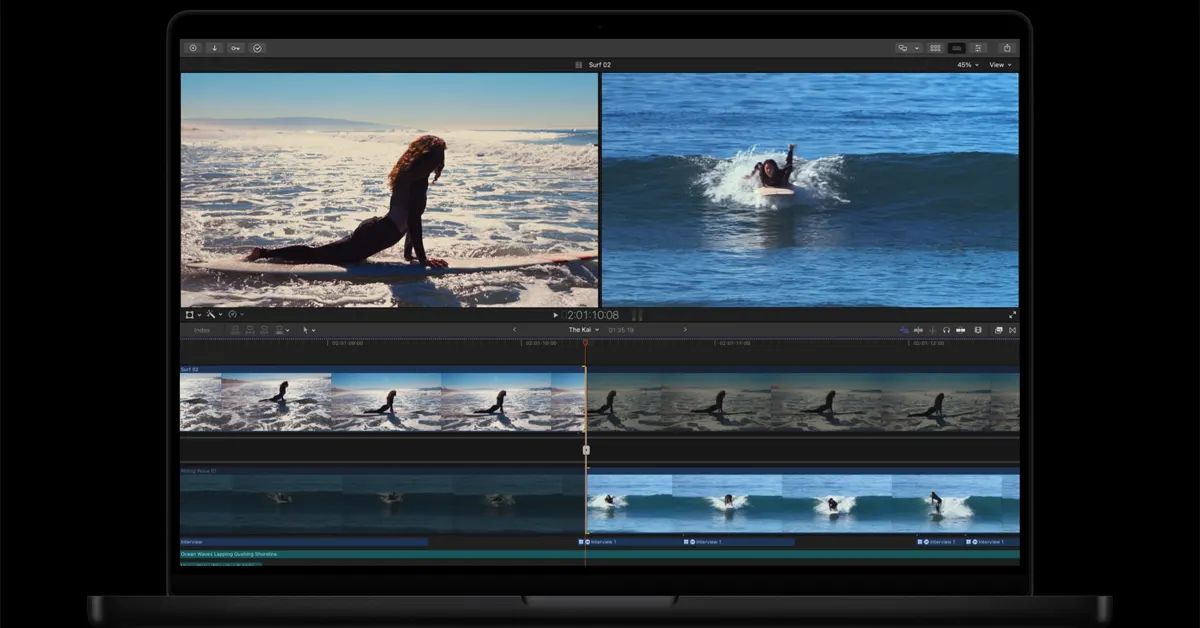The image size is (1200, 628).
Task: Click the Append clip edit icon
Action: tap(264, 330)
